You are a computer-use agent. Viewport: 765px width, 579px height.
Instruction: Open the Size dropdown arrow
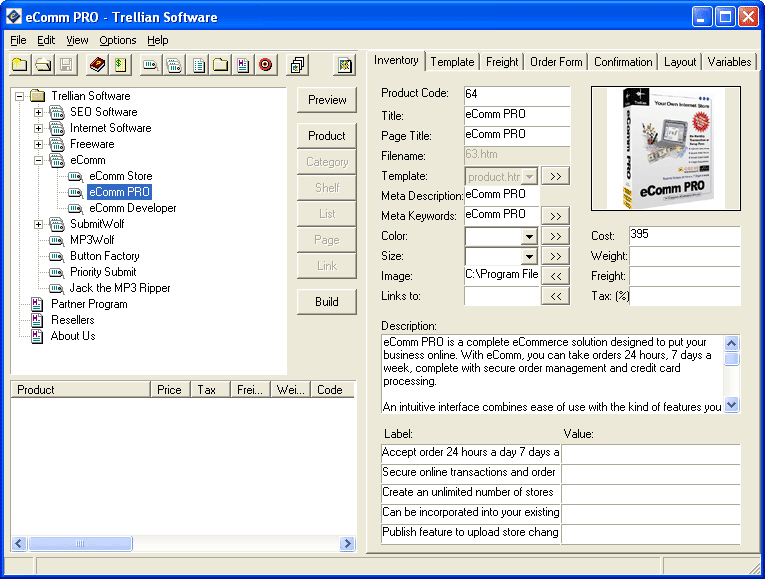[x=529, y=257]
